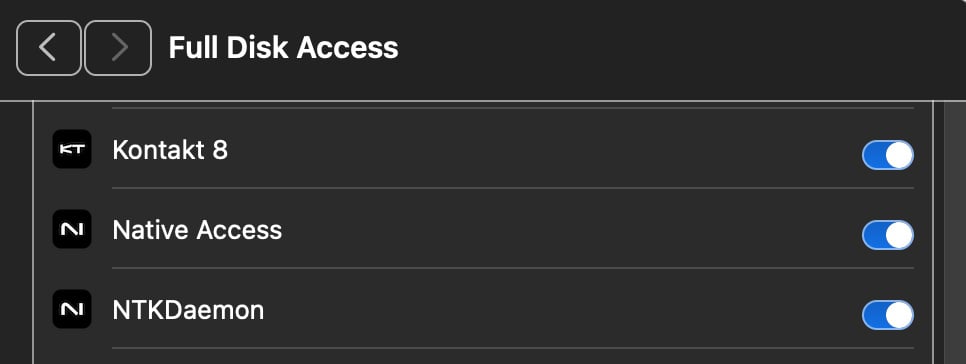Click the Native Access app icon
Screen dimensions: 966x364
click(72, 229)
